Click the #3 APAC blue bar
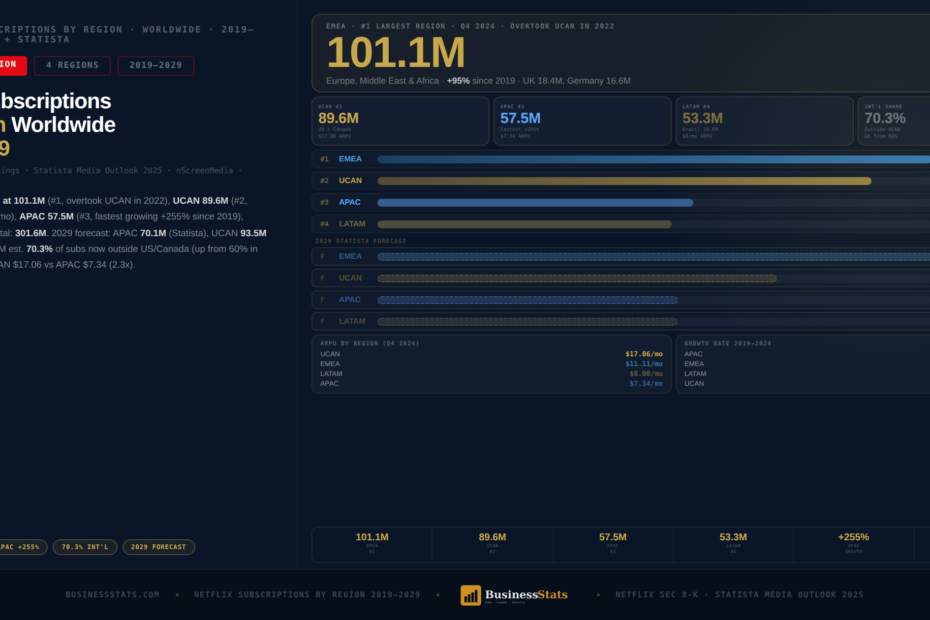The image size is (930, 620). click(x=535, y=203)
